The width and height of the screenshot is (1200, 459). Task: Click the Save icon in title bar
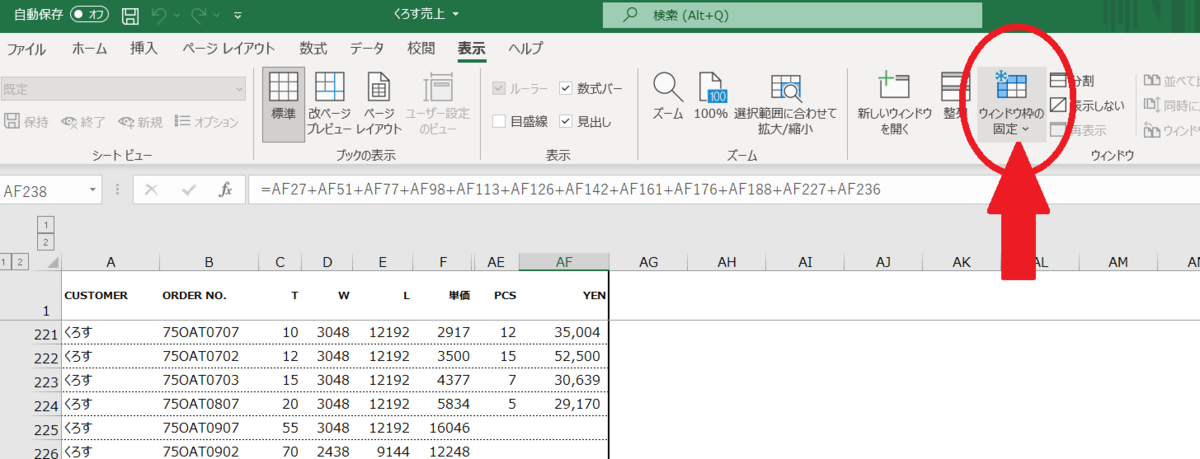click(x=130, y=16)
